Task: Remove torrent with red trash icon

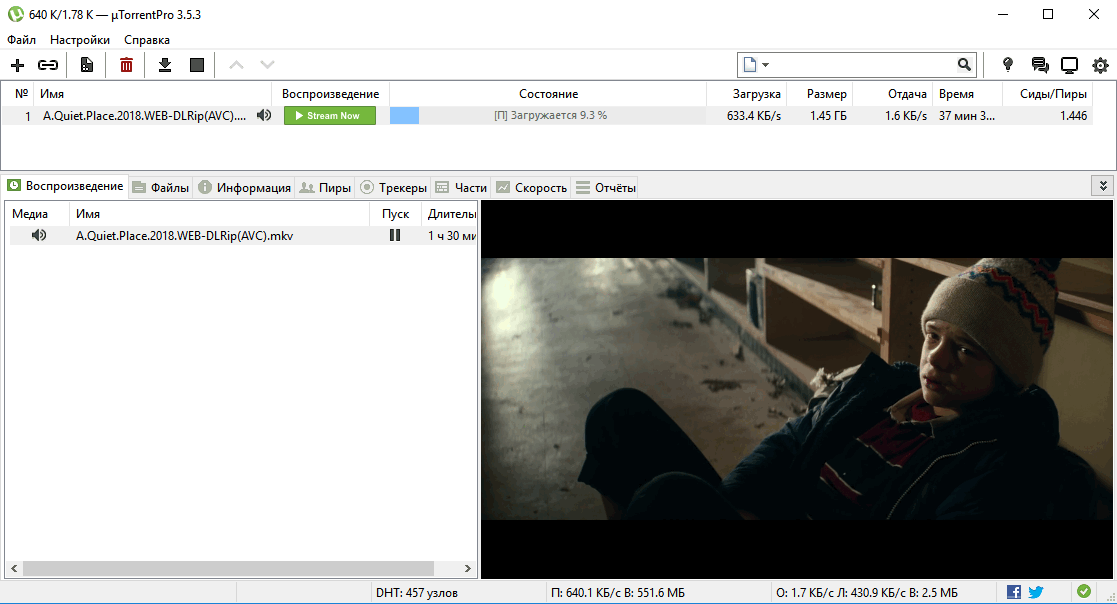Action: (126, 65)
